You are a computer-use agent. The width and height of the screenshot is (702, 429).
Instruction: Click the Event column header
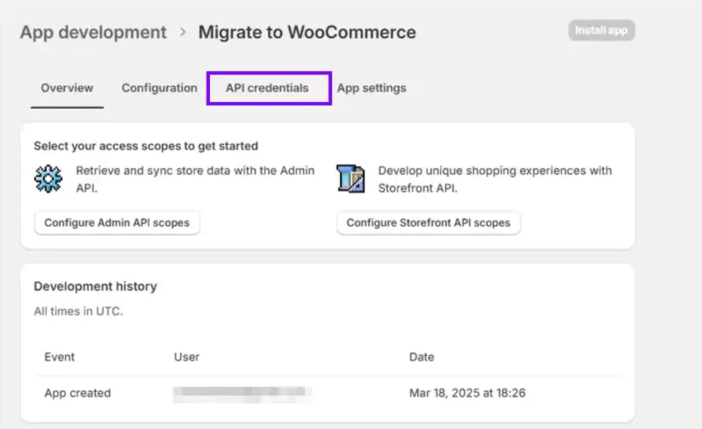[x=59, y=357]
